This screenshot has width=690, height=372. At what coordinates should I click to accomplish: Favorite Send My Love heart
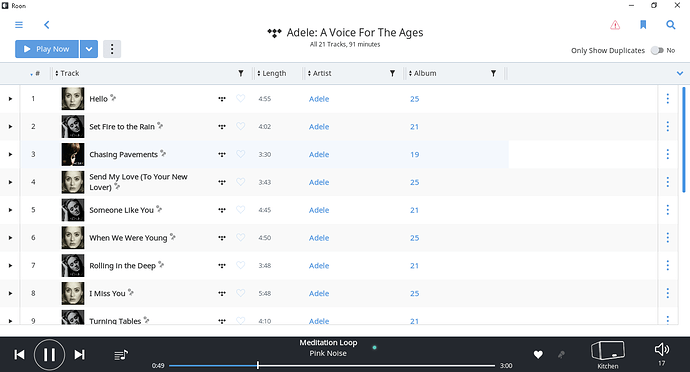coord(240,182)
